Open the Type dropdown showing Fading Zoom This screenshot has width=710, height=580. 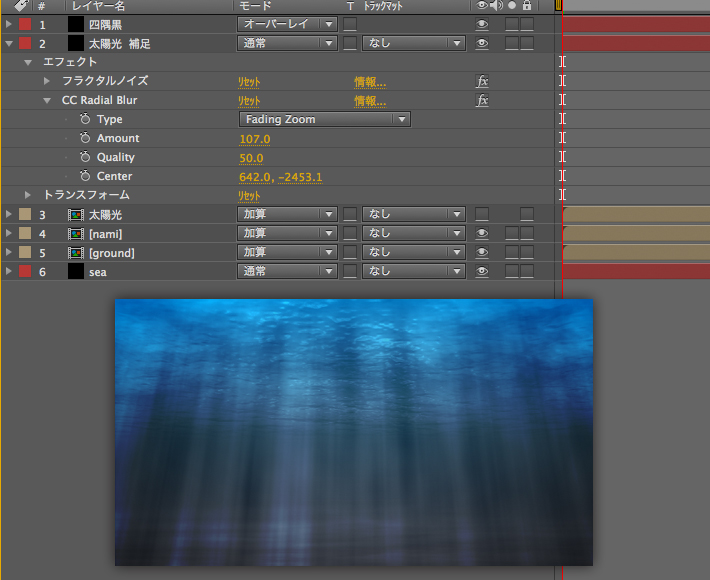click(325, 119)
